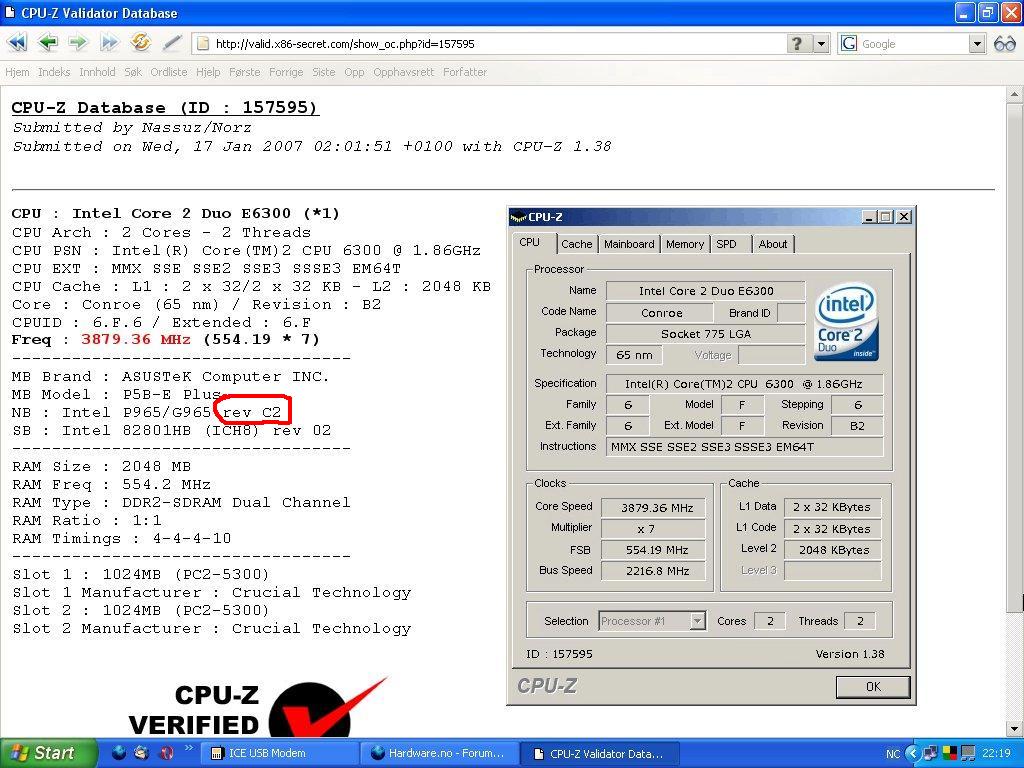Switch to the Mainboard tab in CPU-Z
This screenshot has height=768, width=1024.
(x=629, y=244)
